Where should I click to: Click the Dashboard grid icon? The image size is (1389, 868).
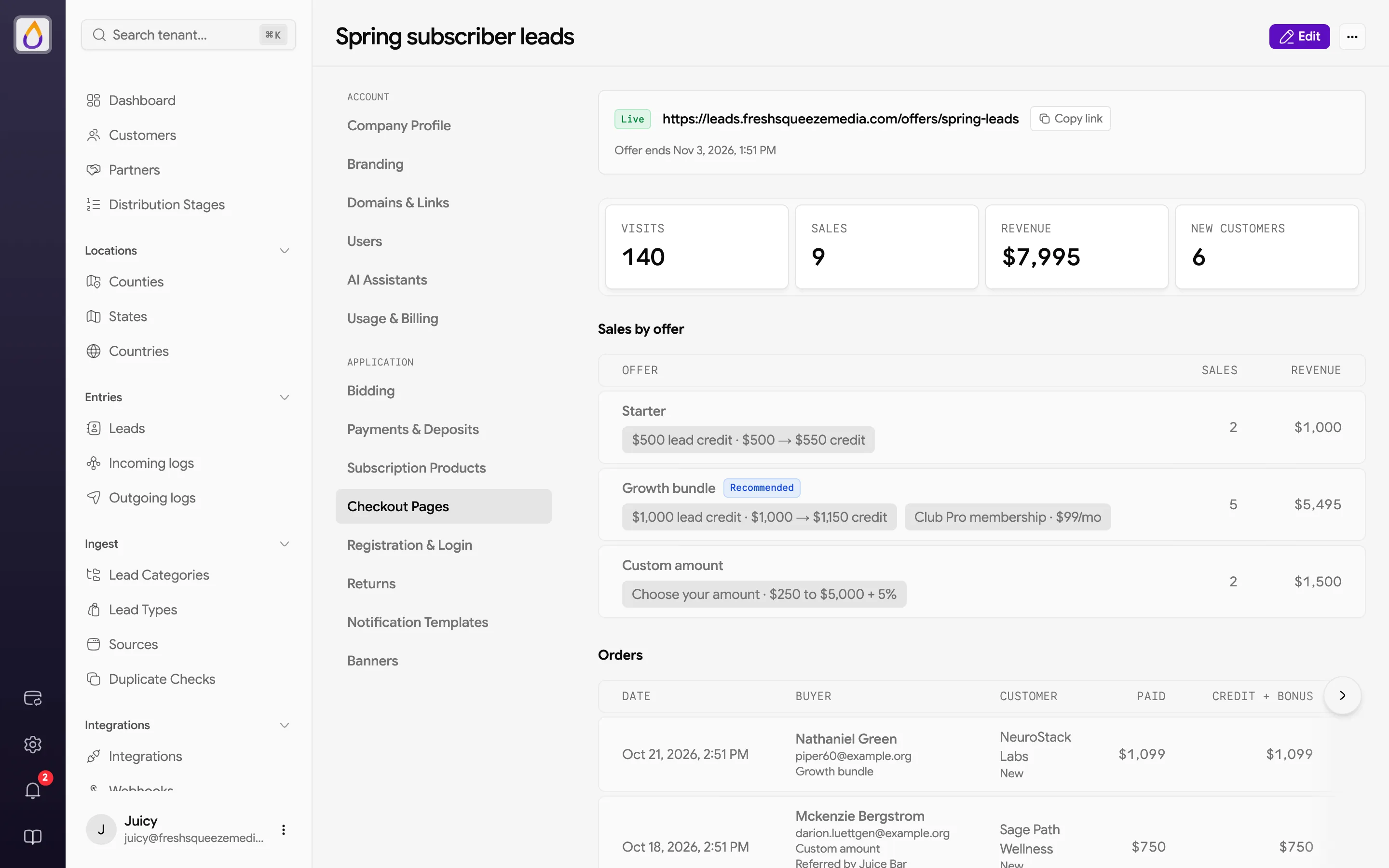94,100
